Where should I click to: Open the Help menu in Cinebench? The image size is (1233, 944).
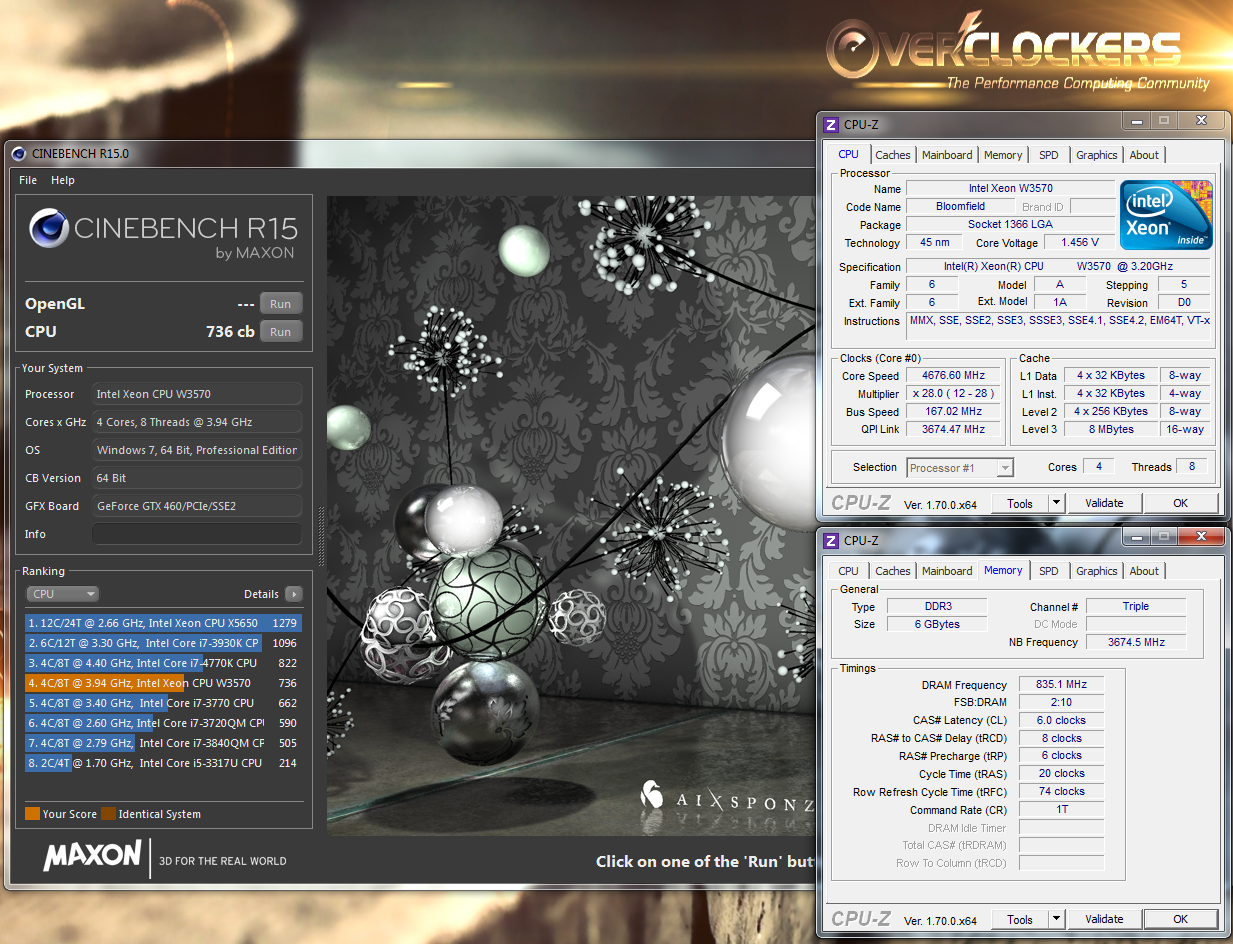tap(63, 180)
